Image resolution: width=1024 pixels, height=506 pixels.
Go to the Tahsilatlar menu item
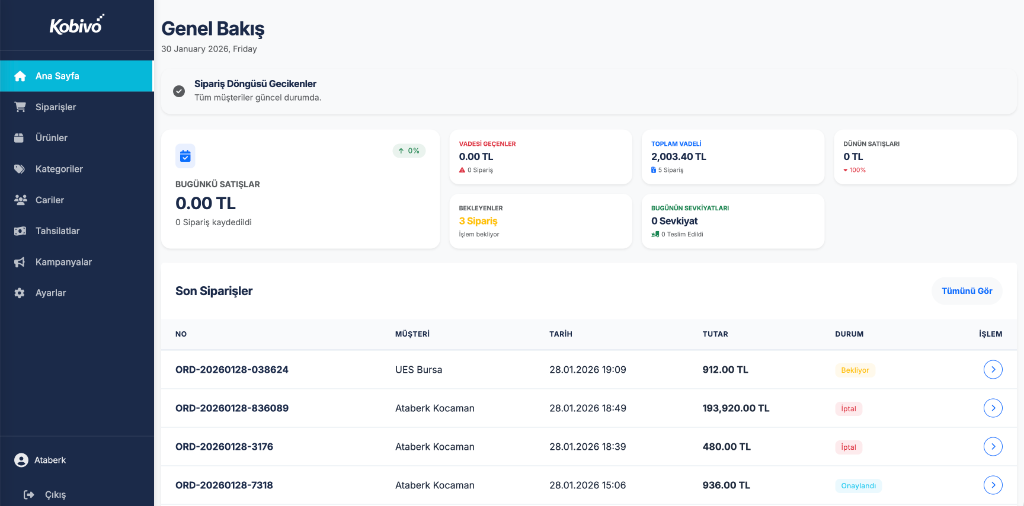57,231
